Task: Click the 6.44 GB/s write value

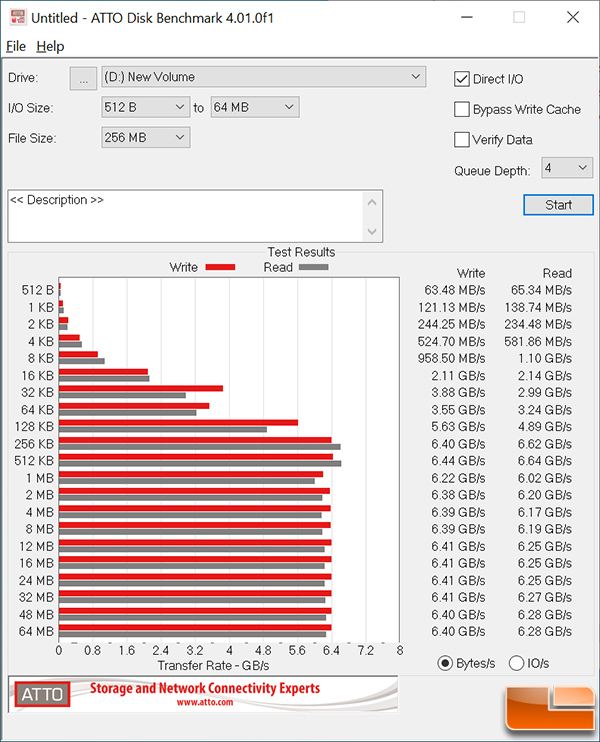Action: point(458,460)
